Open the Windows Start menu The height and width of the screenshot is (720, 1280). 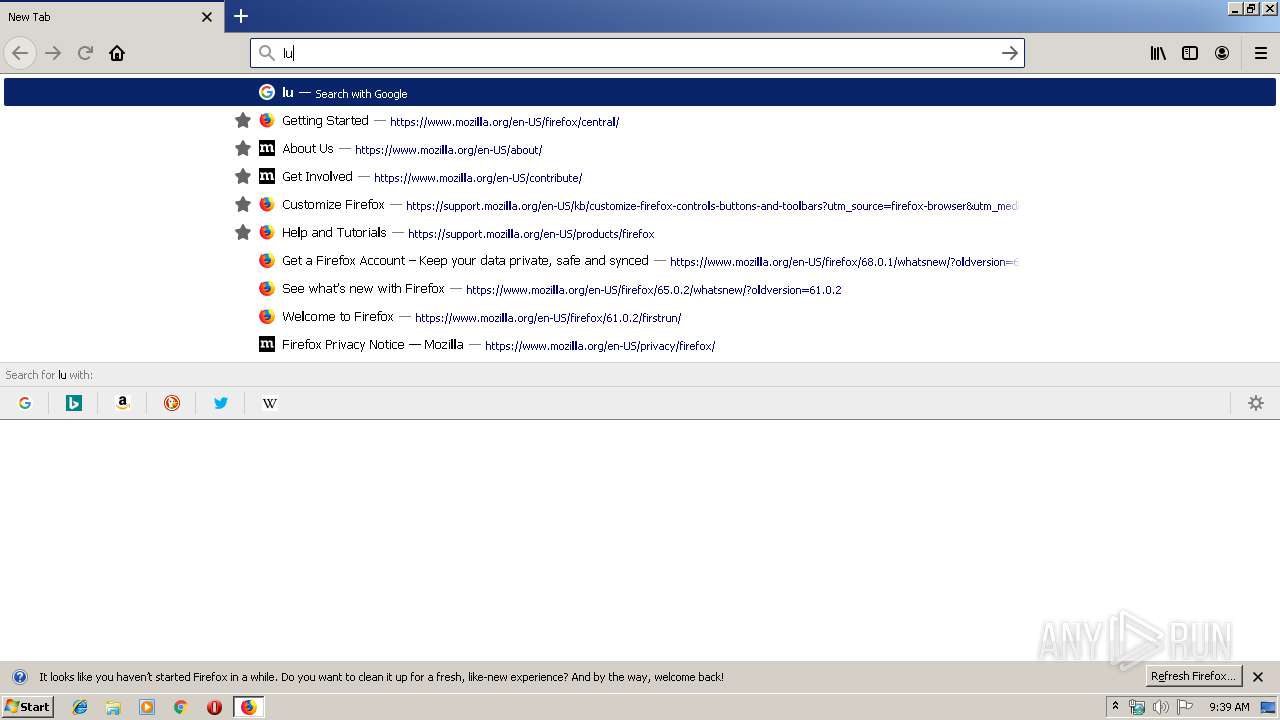[27, 706]
